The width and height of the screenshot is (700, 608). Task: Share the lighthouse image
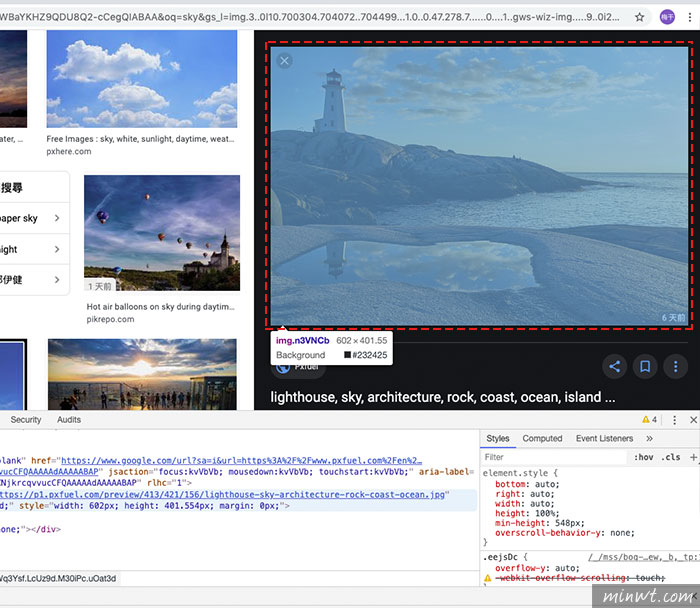(615, 366)
